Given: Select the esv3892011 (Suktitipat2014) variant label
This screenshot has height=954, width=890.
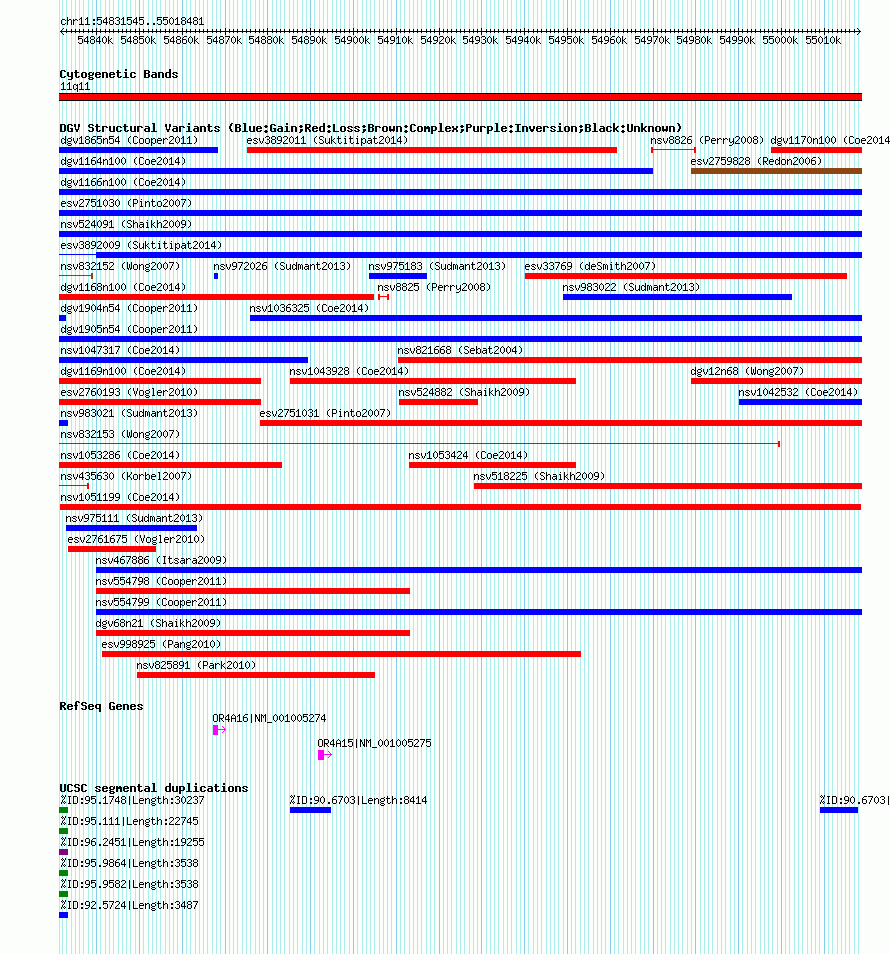Looking at the screenshot, I should coord(327,140).
